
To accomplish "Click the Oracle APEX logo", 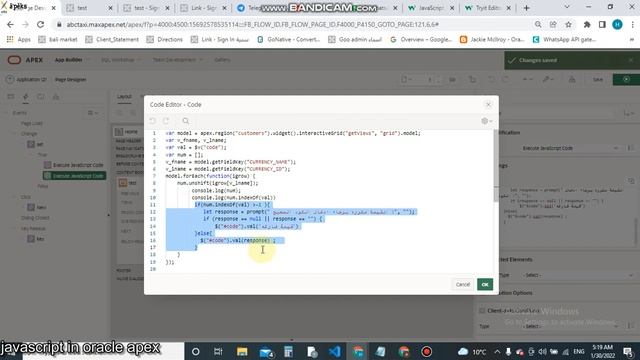I will (x=25, y=60).
